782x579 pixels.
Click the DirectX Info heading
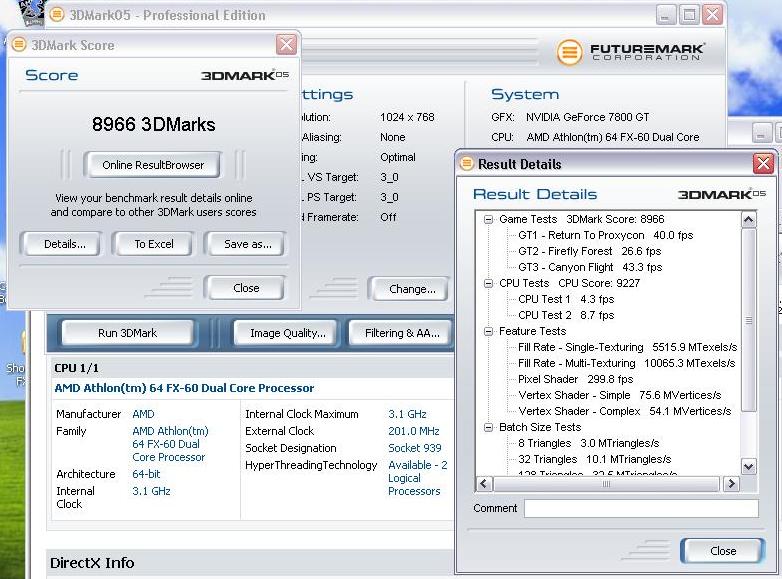(92, 563)
